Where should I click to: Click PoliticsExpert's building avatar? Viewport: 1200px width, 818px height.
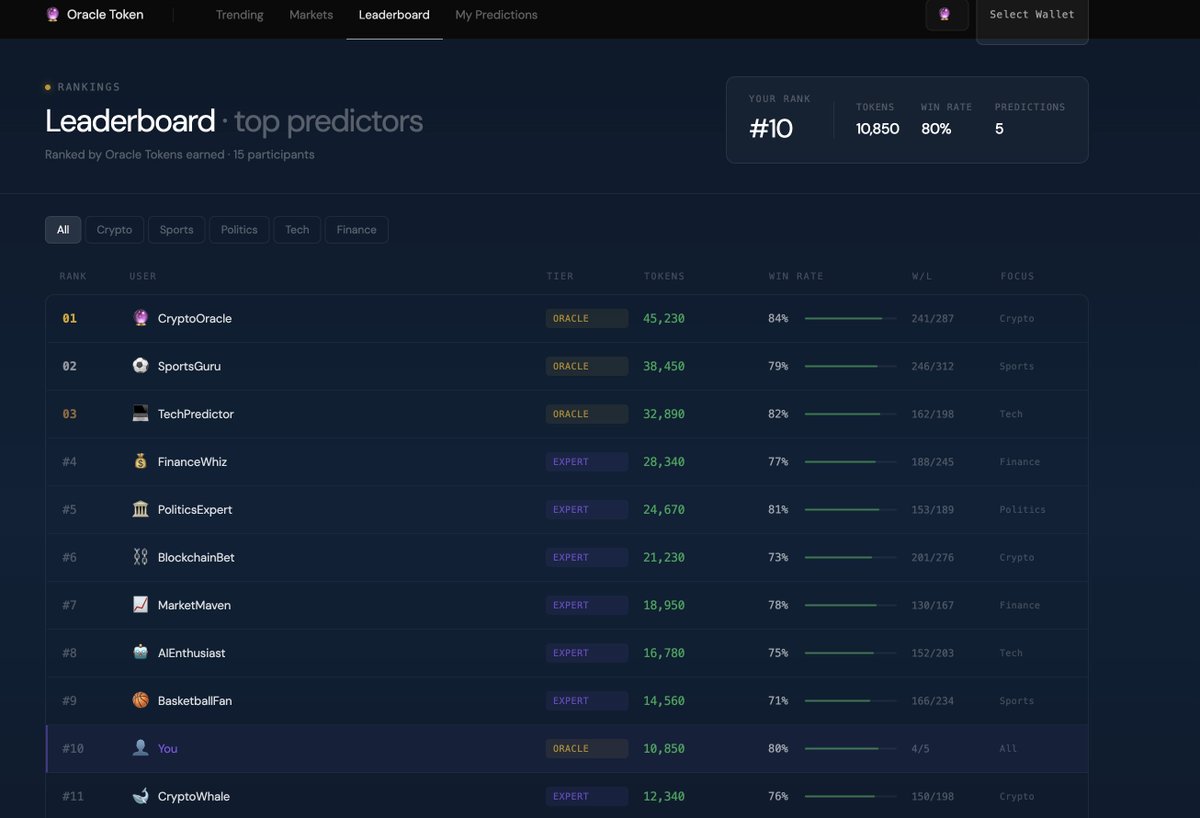coord(140,510)
